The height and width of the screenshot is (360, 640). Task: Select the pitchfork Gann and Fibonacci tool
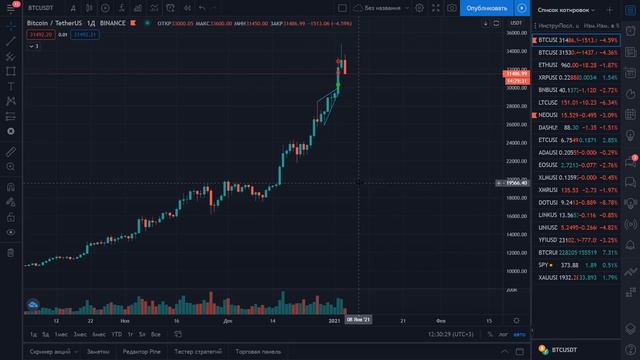(x=11, y=56)
